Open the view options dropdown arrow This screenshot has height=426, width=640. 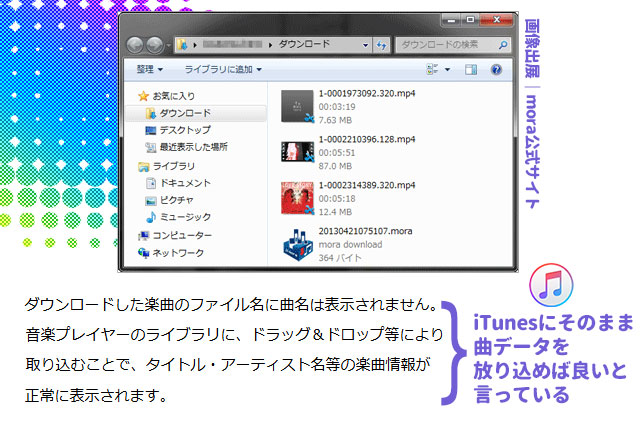click(447, 70)
